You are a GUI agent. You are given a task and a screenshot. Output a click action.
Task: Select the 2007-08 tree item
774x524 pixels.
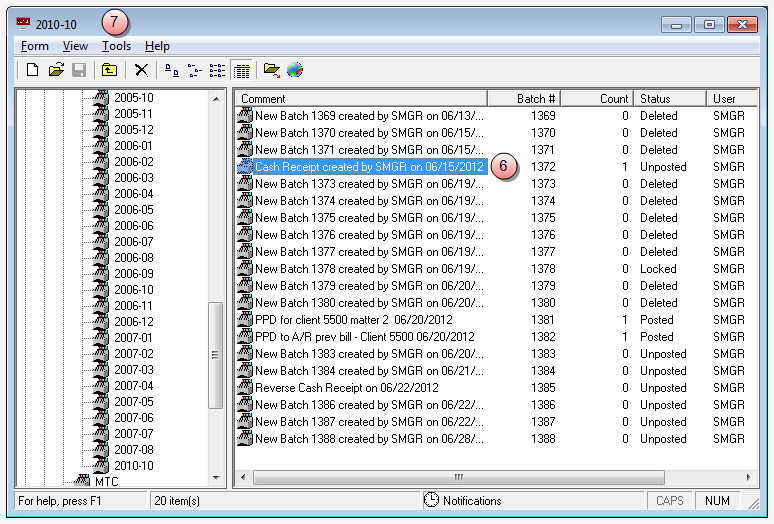click(134, 449)
